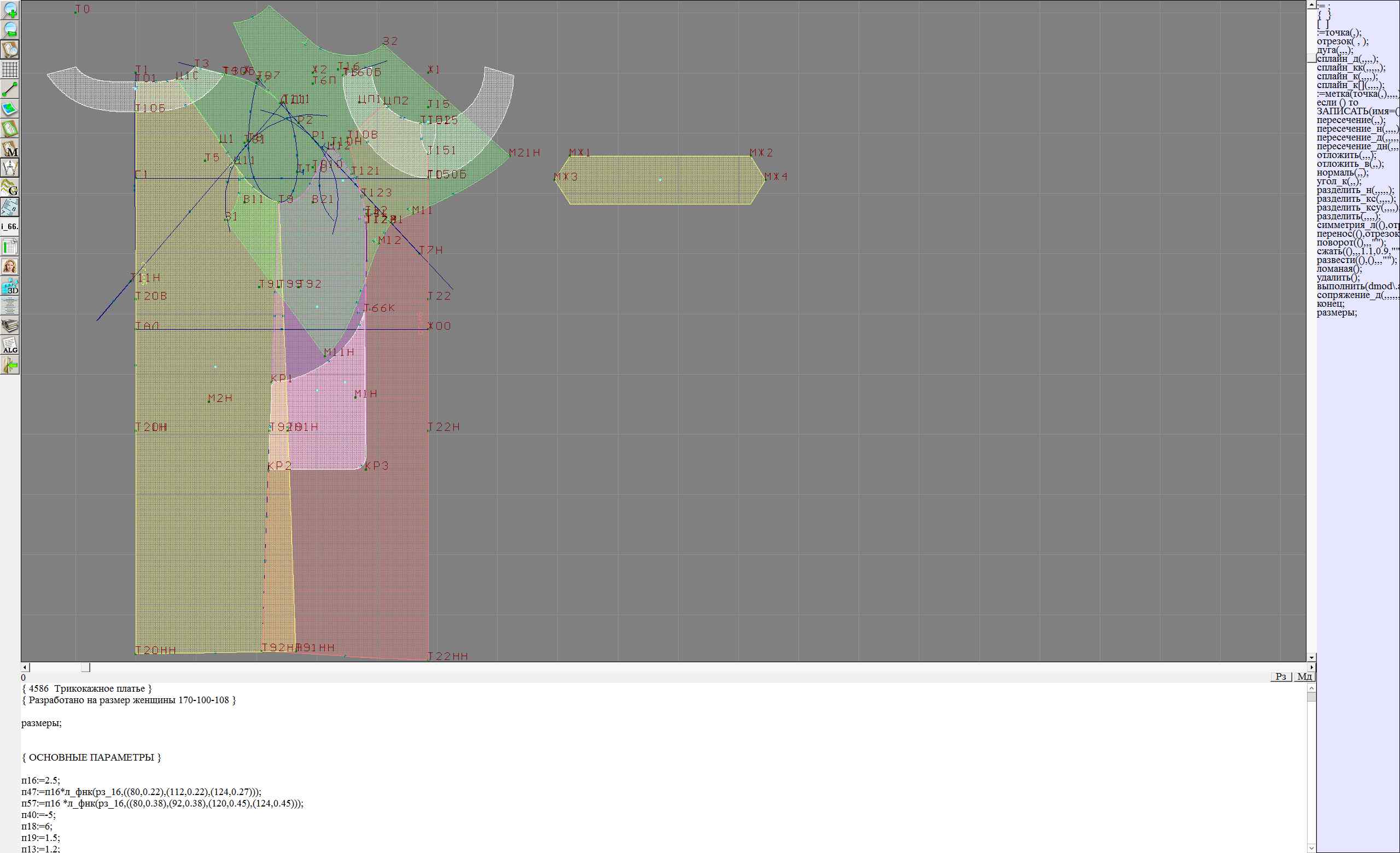Viewport: 1400px width, 853px height.
Task: Click the canvas horizontal scrollbar right arrow
Action: tap(1311, 667)
